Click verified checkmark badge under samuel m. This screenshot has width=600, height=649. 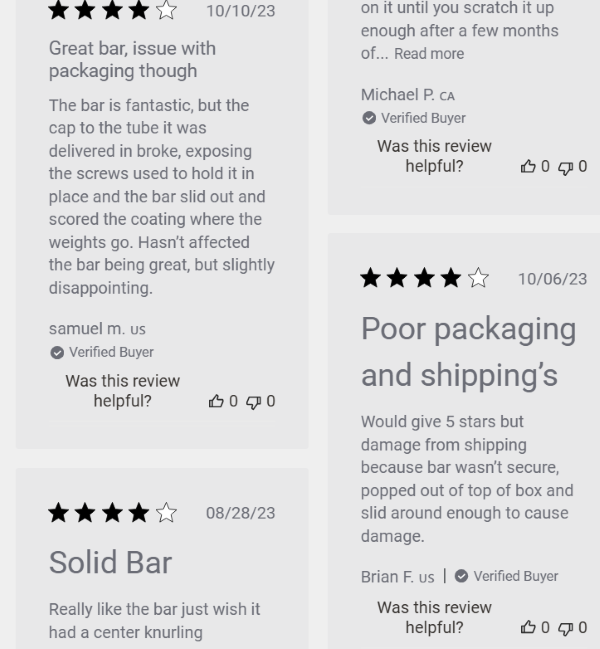pos(57,353)
